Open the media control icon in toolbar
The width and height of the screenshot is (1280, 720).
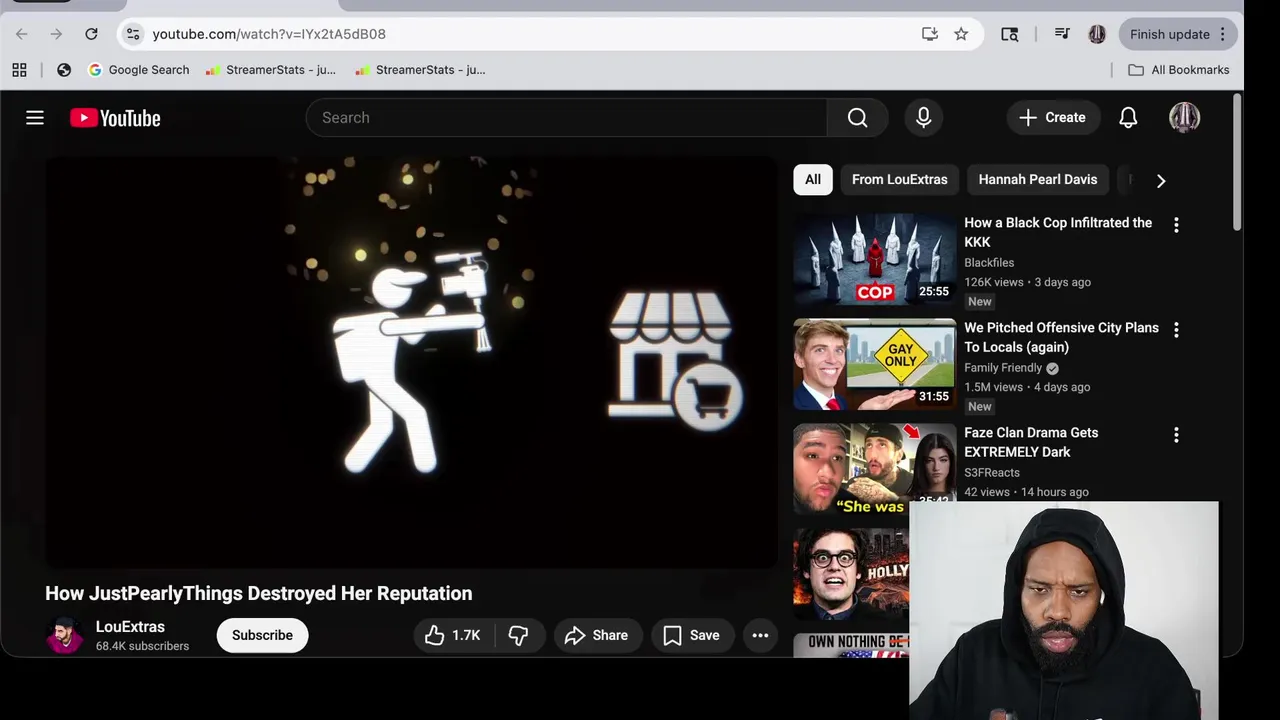(1062, 34)
